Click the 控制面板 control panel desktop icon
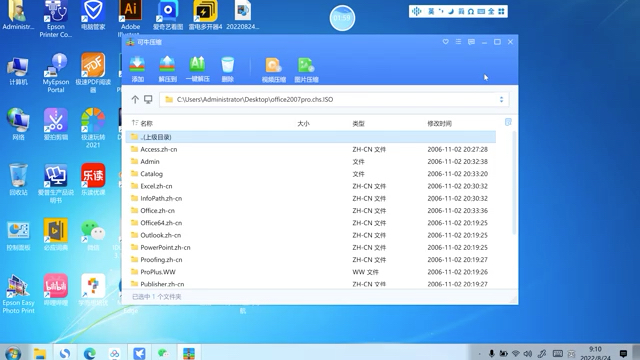The image size is (640, 360). click(x=18, y=235)
